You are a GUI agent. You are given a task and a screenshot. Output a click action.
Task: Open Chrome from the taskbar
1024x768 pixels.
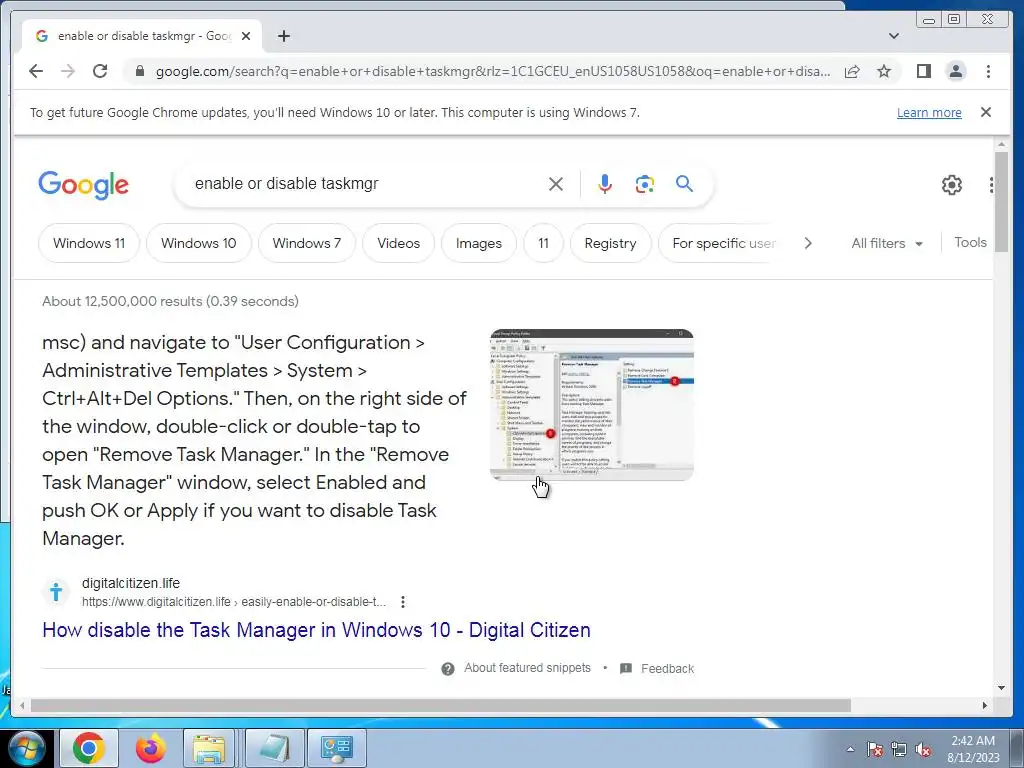[x=89, y=748]
